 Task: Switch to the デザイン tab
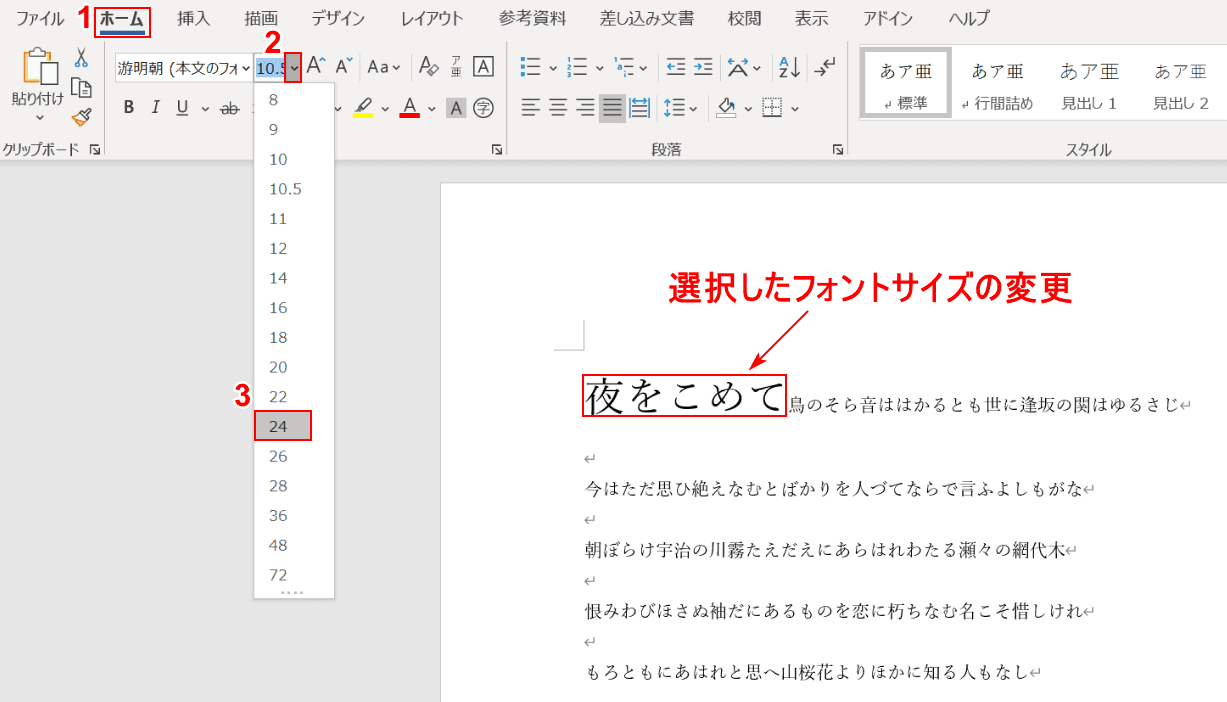[338, 18]
